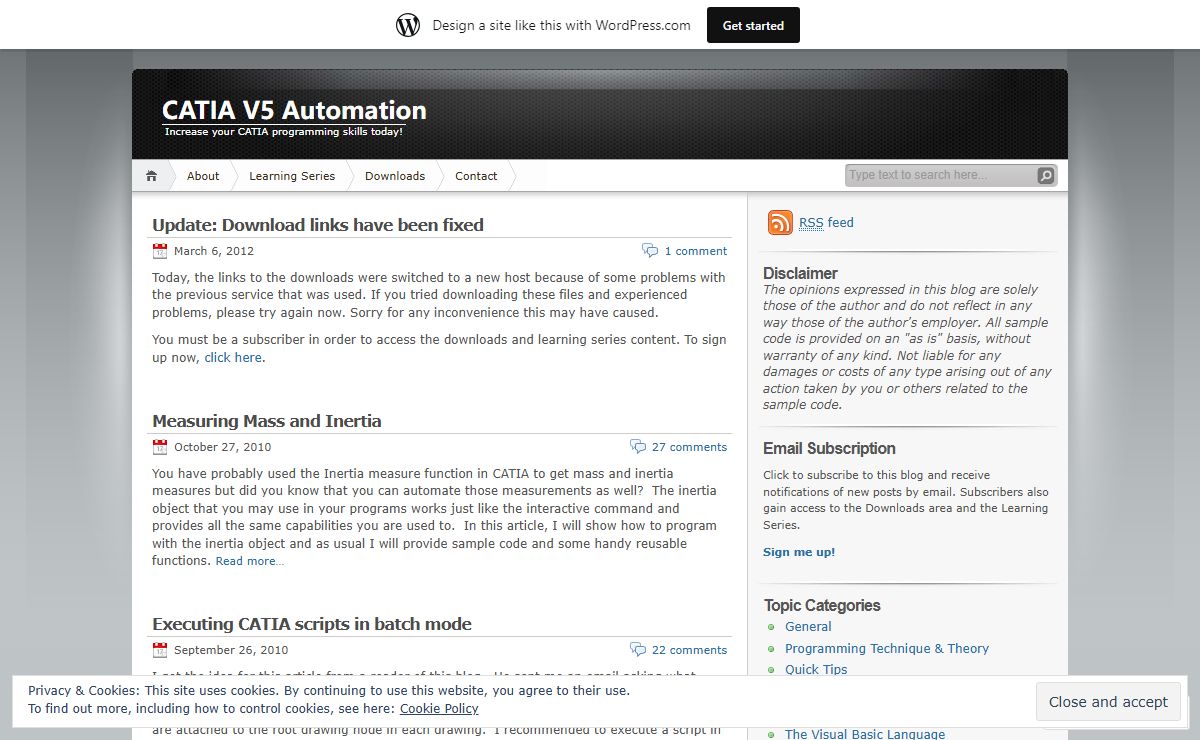Open the orange RSS feed icon
The height and width of the screenshot is (740, 1200).
780,223
